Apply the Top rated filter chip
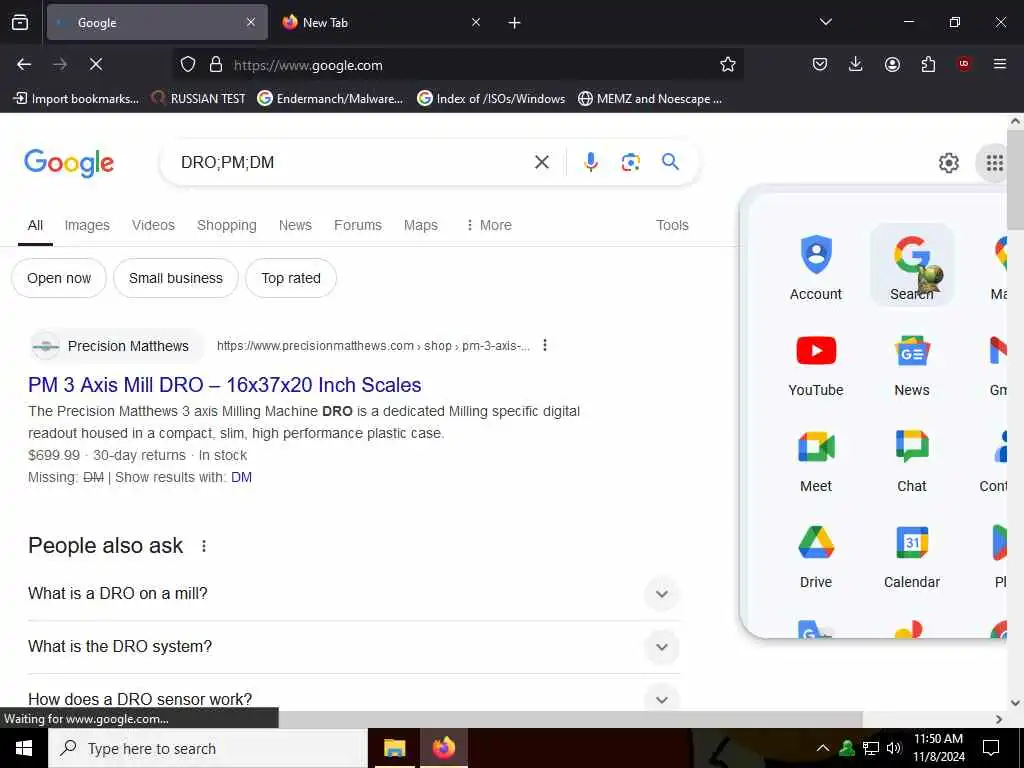 pyautogui.click(x=291, y=278)
